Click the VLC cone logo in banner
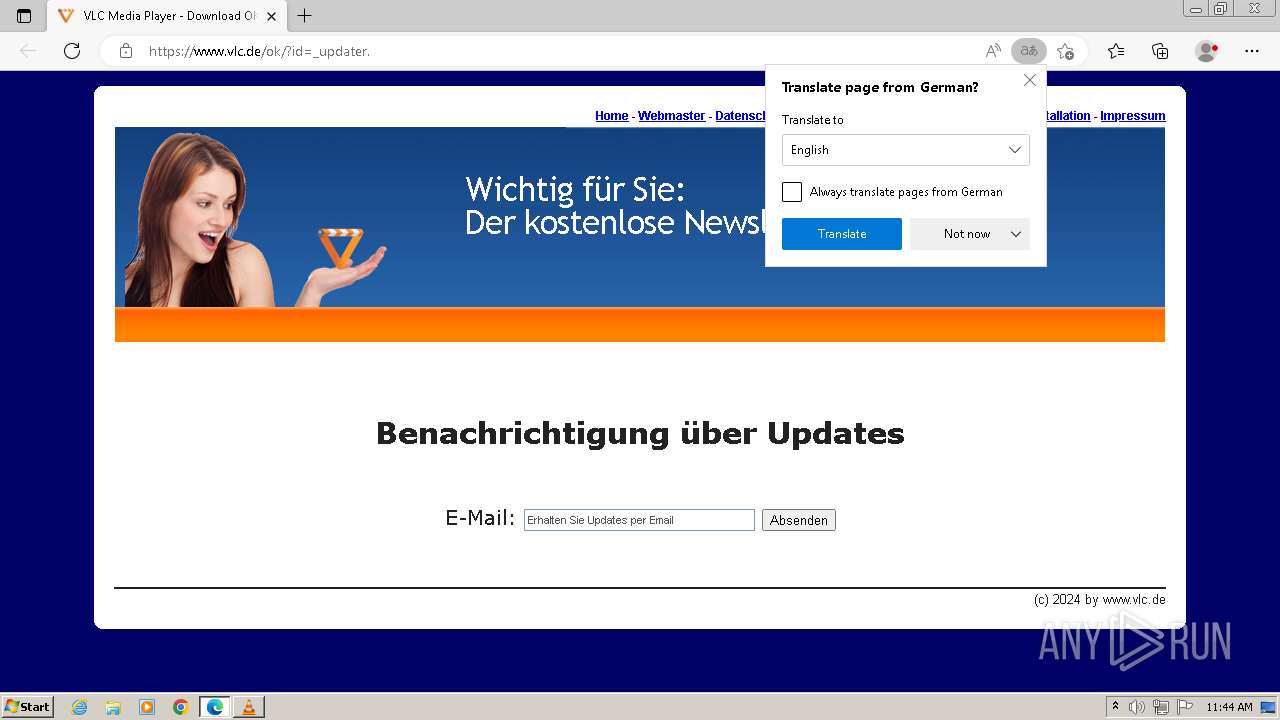 (341, 248)
